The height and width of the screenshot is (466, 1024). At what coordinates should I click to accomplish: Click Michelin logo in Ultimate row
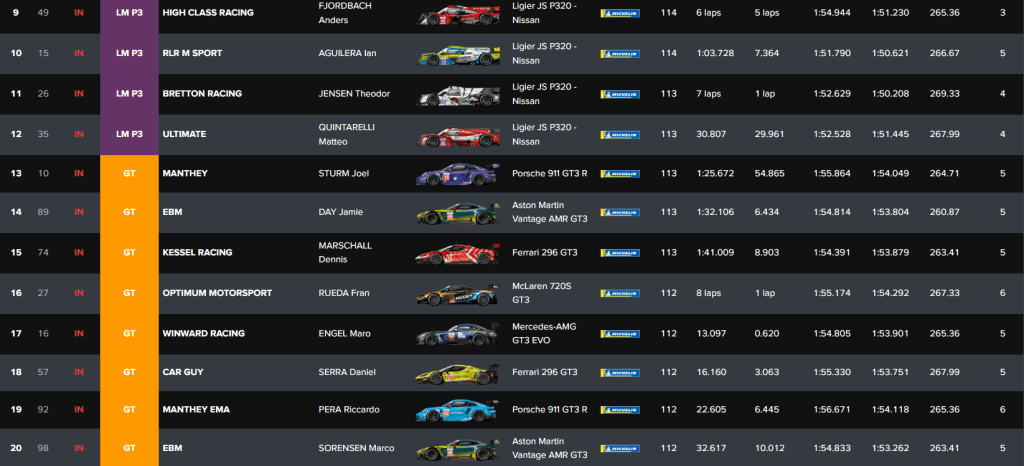[620, 134]
